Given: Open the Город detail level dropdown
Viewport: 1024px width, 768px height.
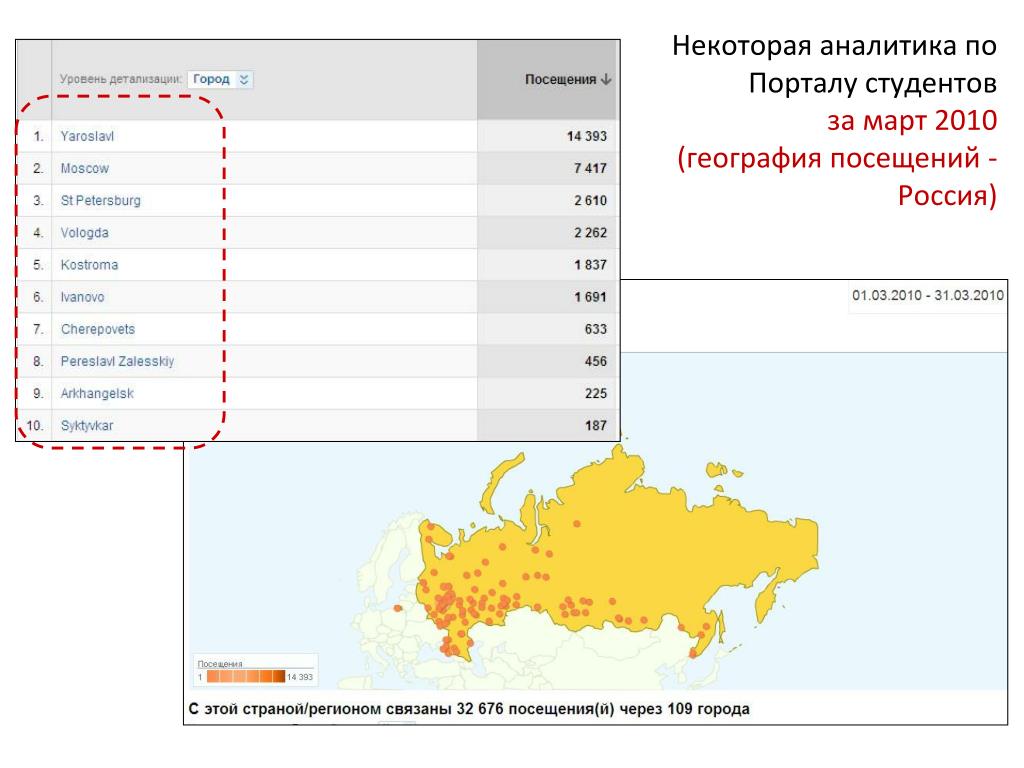Looking at the screenshot, I should [x=220, y=80].
